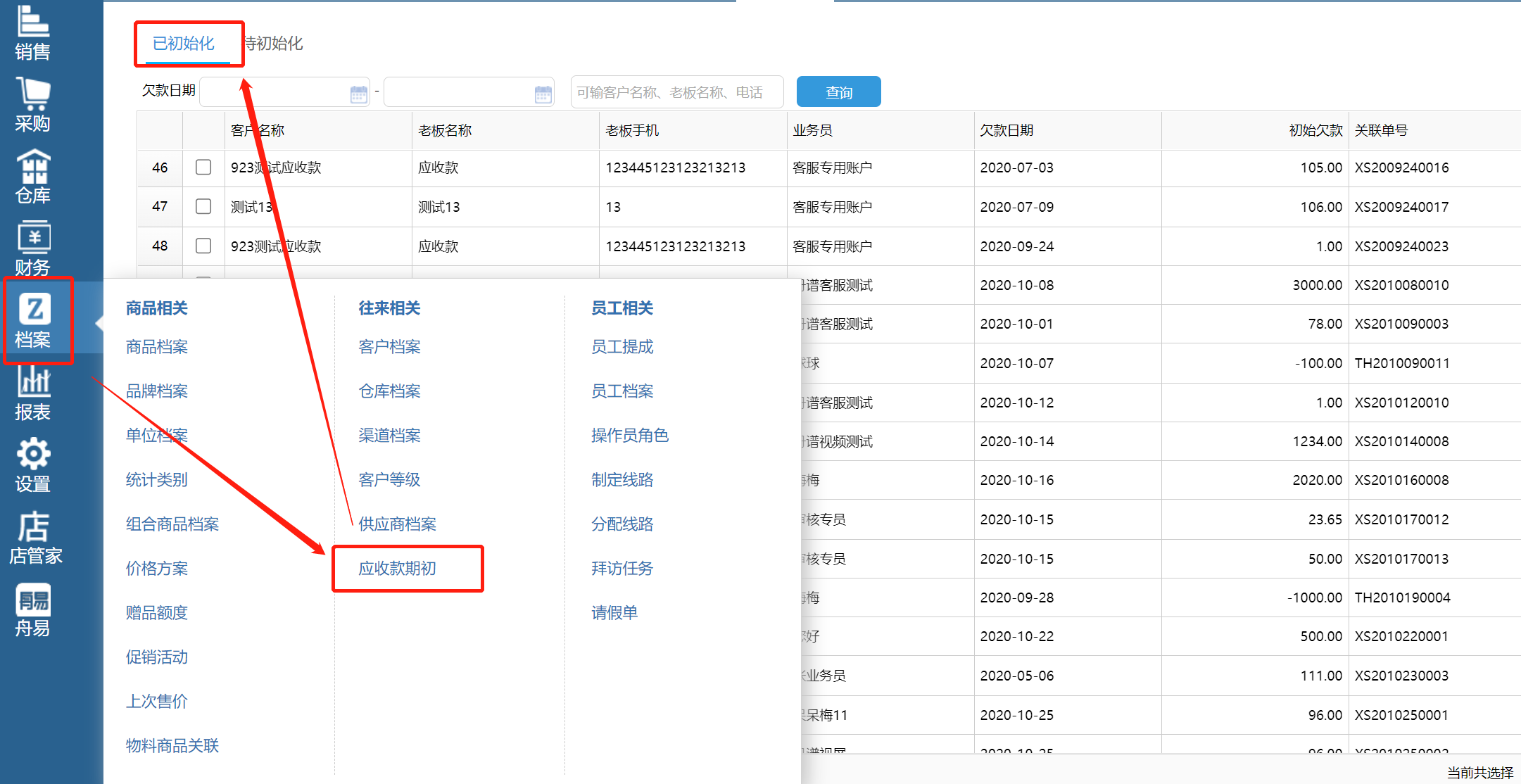
Task: Open 渠道档案 from the menu
Action: (389, 436)
